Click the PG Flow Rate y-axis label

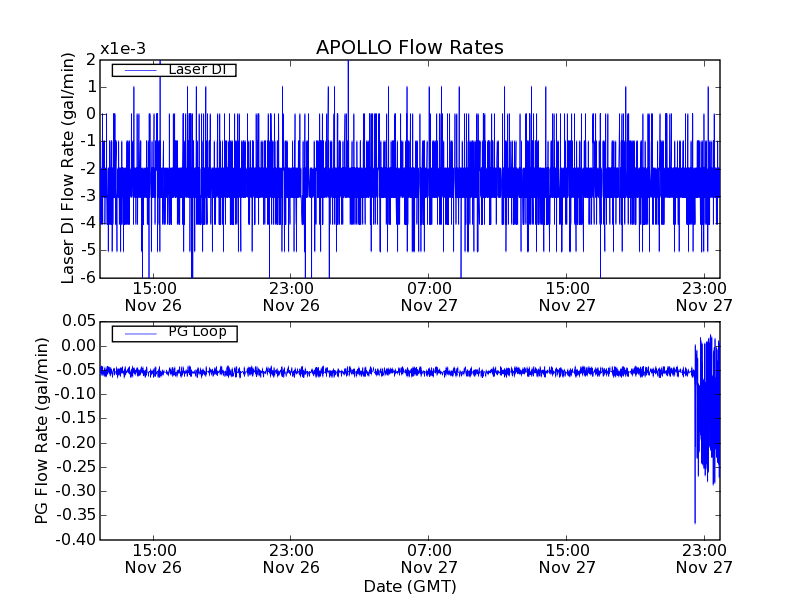(x=42, y=430)
